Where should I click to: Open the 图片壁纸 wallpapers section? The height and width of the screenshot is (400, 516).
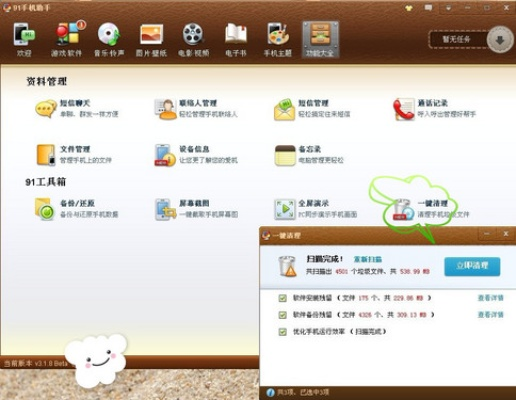[151, 39]
